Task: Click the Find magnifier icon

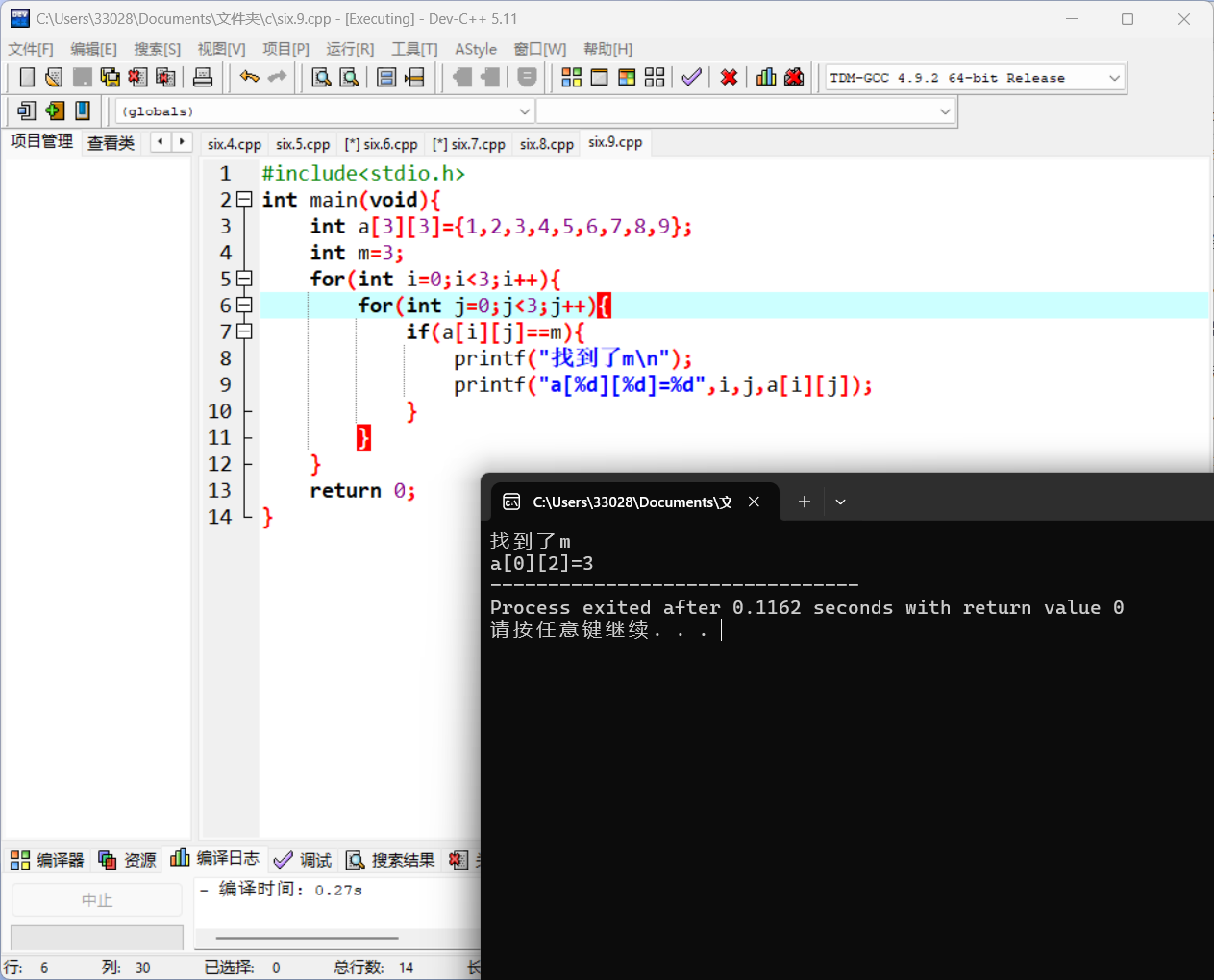Action: 321,77
